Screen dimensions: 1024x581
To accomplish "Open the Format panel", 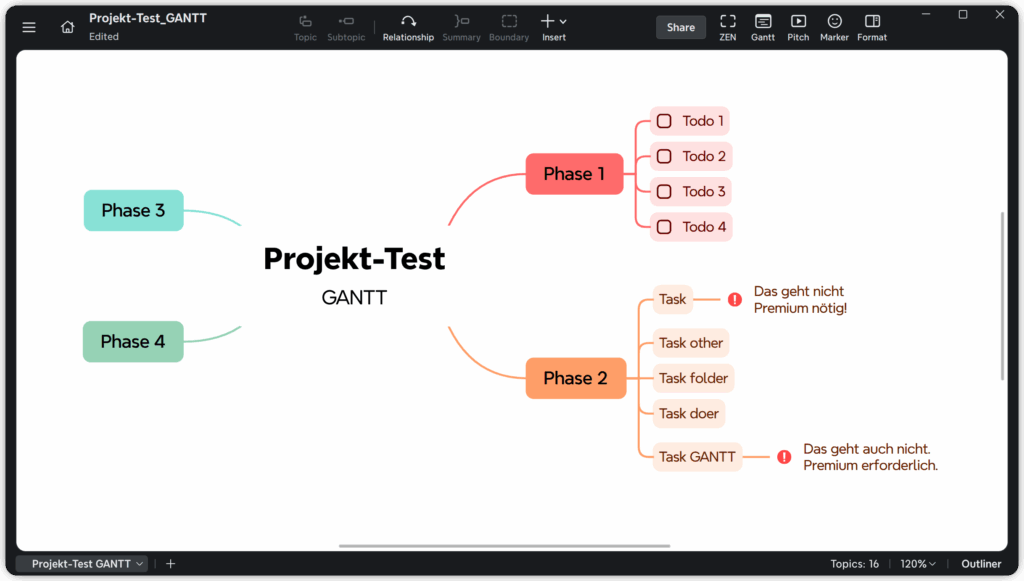I will pos(872,27).
